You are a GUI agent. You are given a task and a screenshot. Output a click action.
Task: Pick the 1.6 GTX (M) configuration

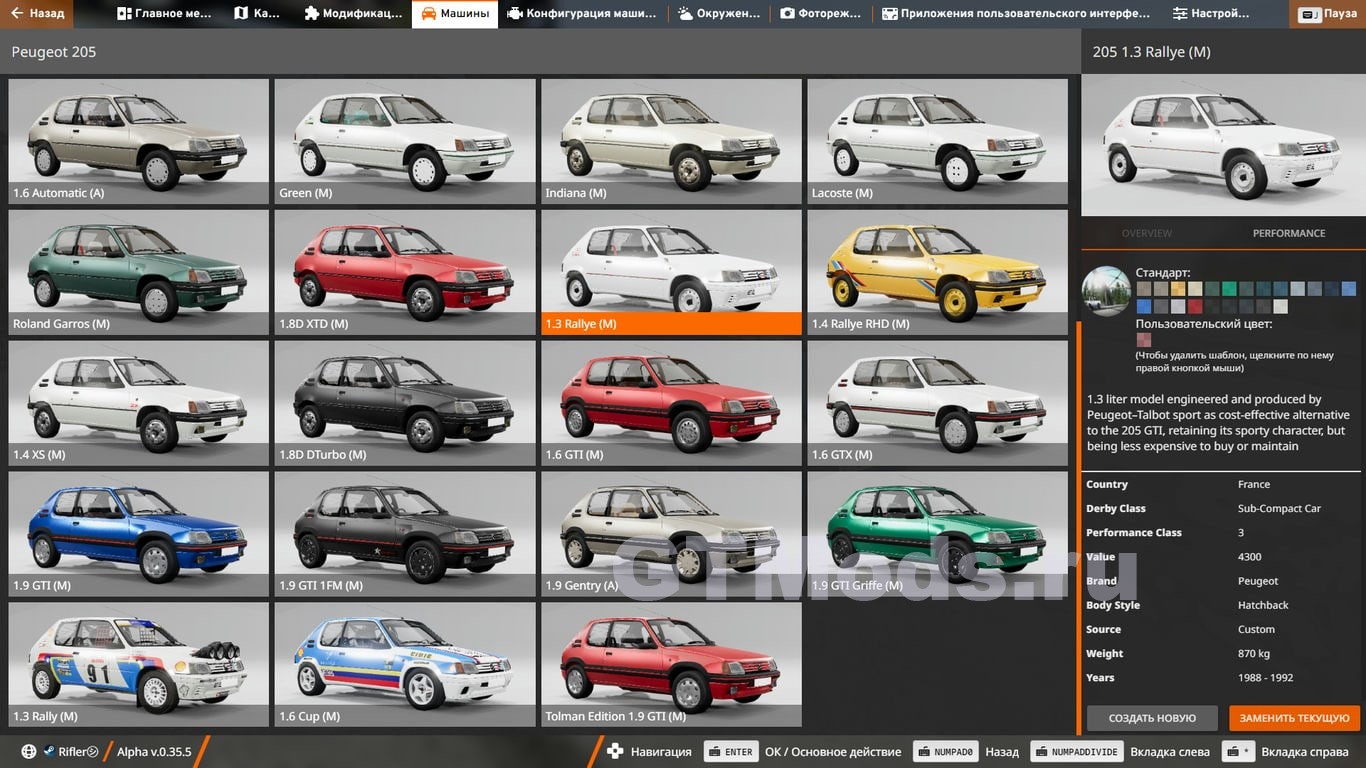pyautogui.click(x=937, y=403)
